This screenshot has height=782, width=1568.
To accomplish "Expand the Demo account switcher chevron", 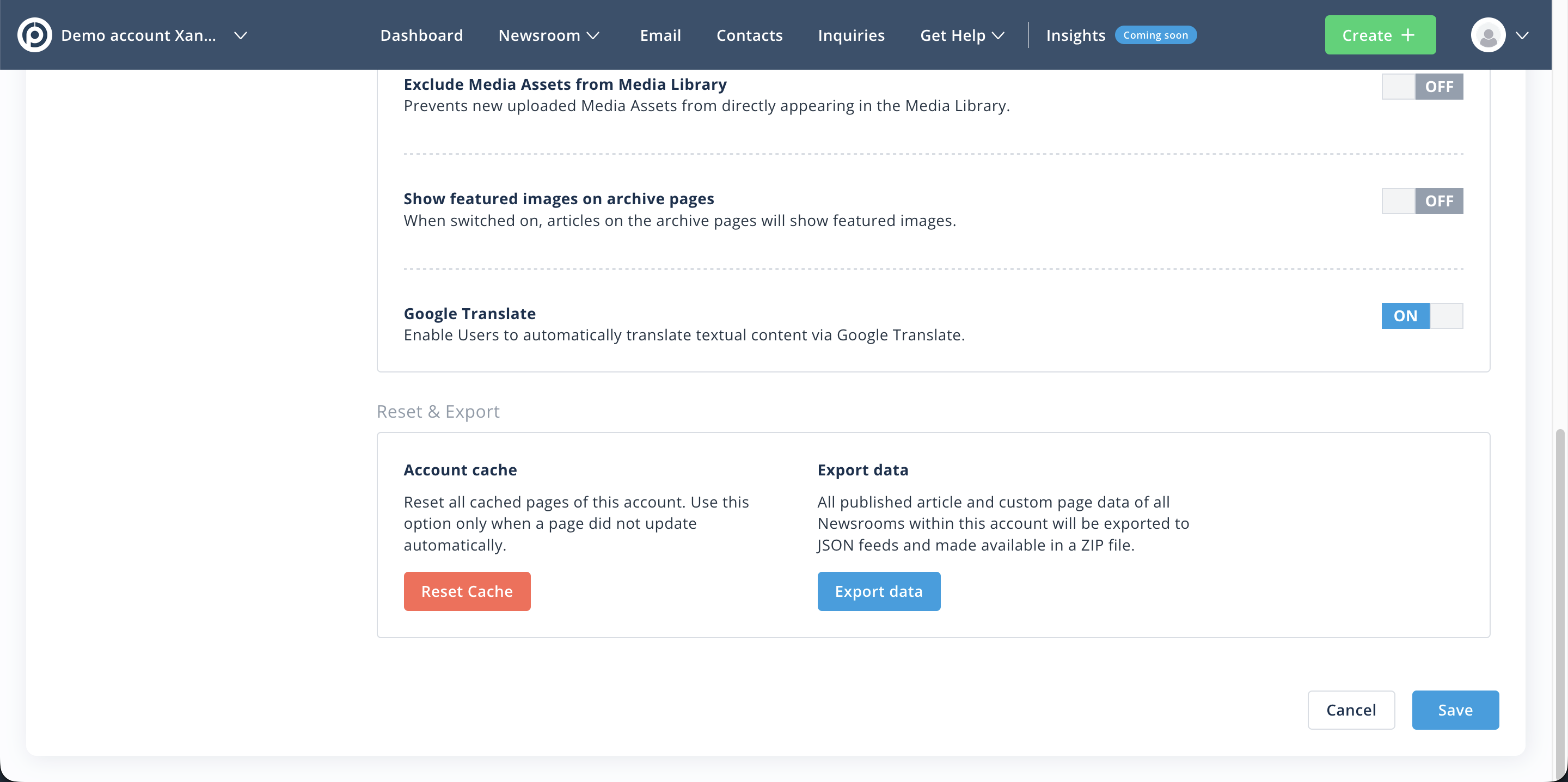I will [x=241, y=35].
